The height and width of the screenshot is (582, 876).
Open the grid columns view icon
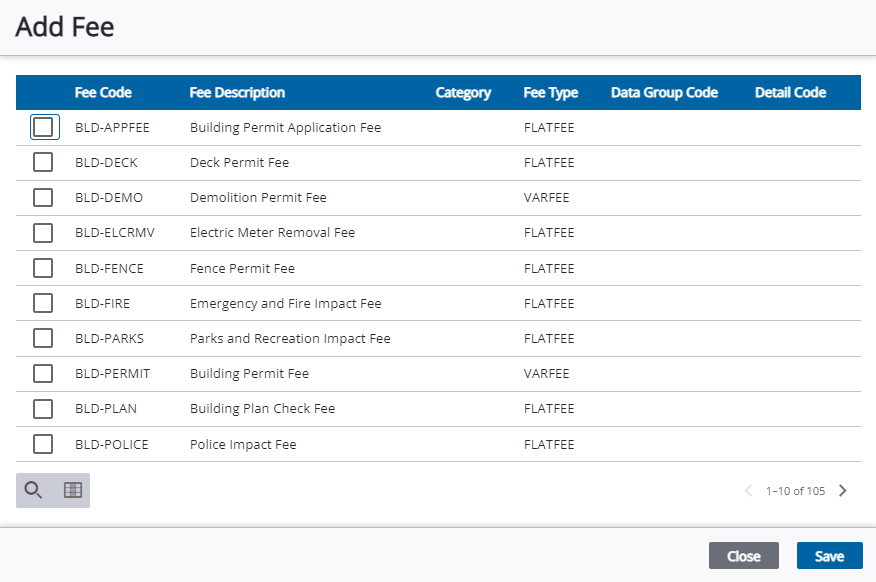pyautogui.click(x=72, y=490)
